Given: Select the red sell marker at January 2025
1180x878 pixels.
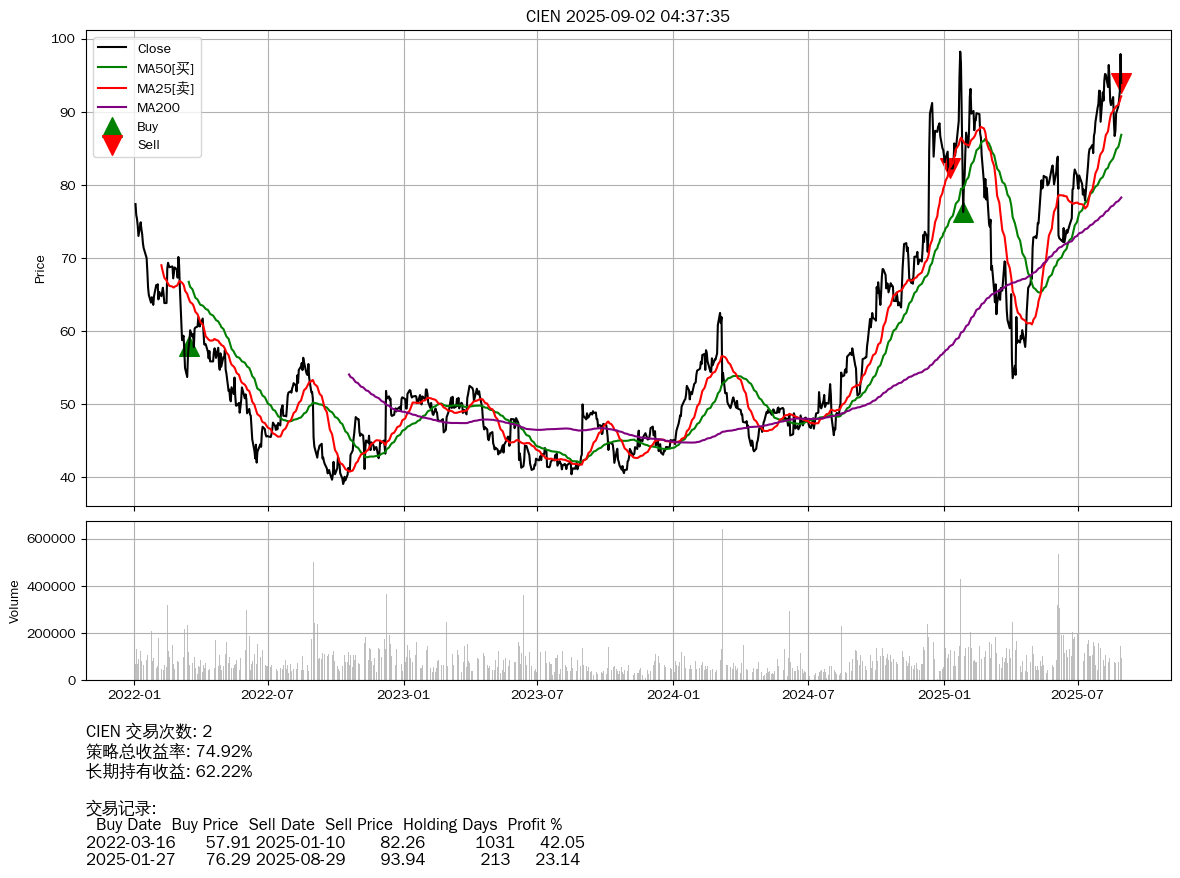Looking at the screenshot, I should (x=950, y=168).
